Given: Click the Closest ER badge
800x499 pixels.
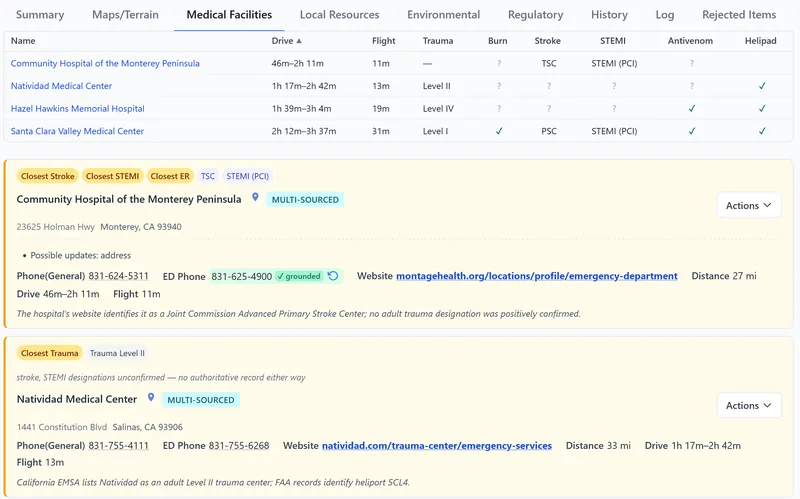Looking at the screenshot, I should point(170,176).
